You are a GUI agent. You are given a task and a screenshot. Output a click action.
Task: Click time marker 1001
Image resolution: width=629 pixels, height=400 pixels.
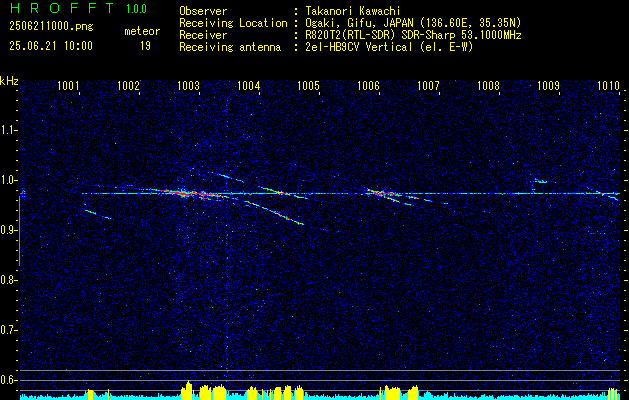click(x=68, y=85)
